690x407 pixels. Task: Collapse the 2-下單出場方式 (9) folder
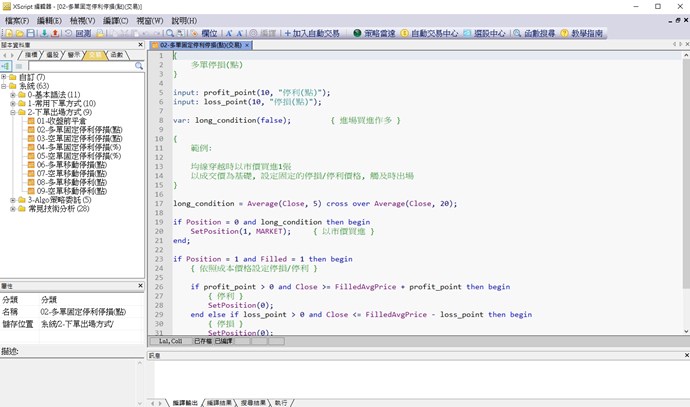[x=13, y=112]
